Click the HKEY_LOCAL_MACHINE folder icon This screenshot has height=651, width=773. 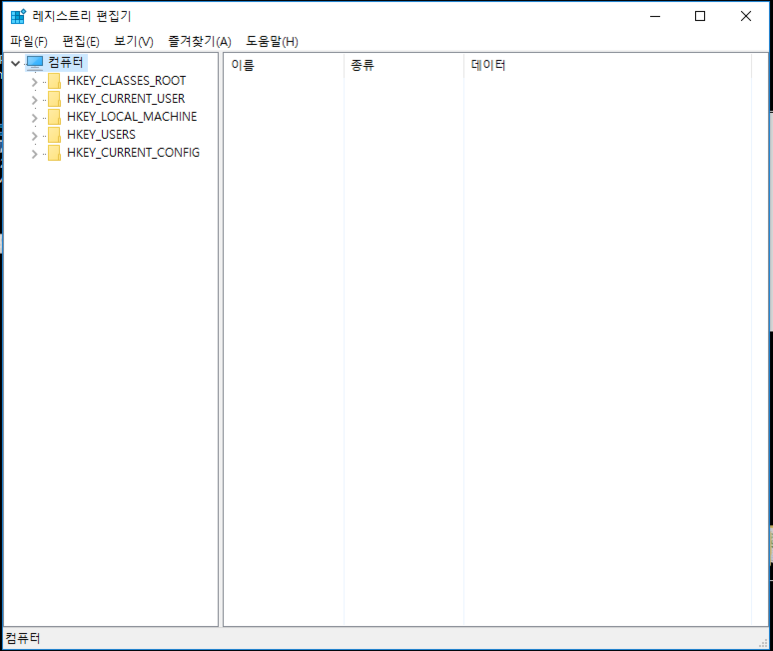coord(54,117)
